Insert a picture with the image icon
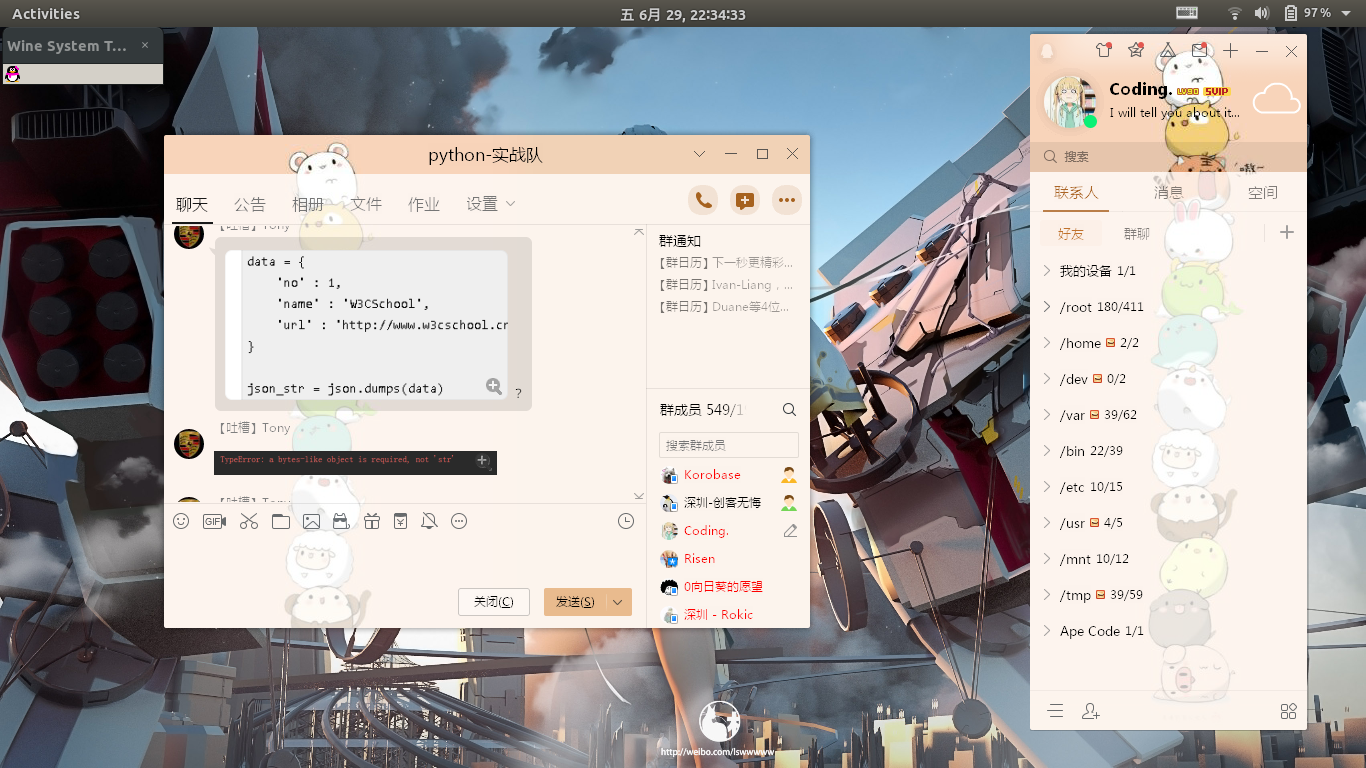The height and width of the screenshot is (768, 1366). click(311, 521)
